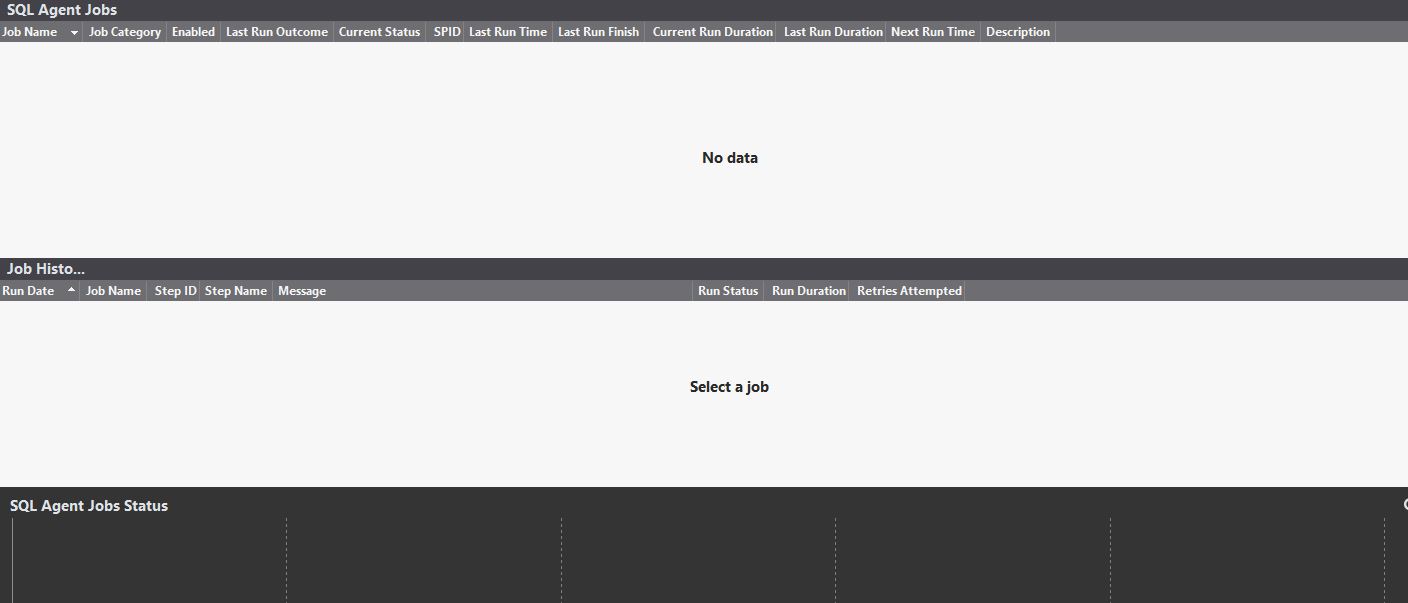
Task: Select the SPID column header
Action: coord(447,32)
